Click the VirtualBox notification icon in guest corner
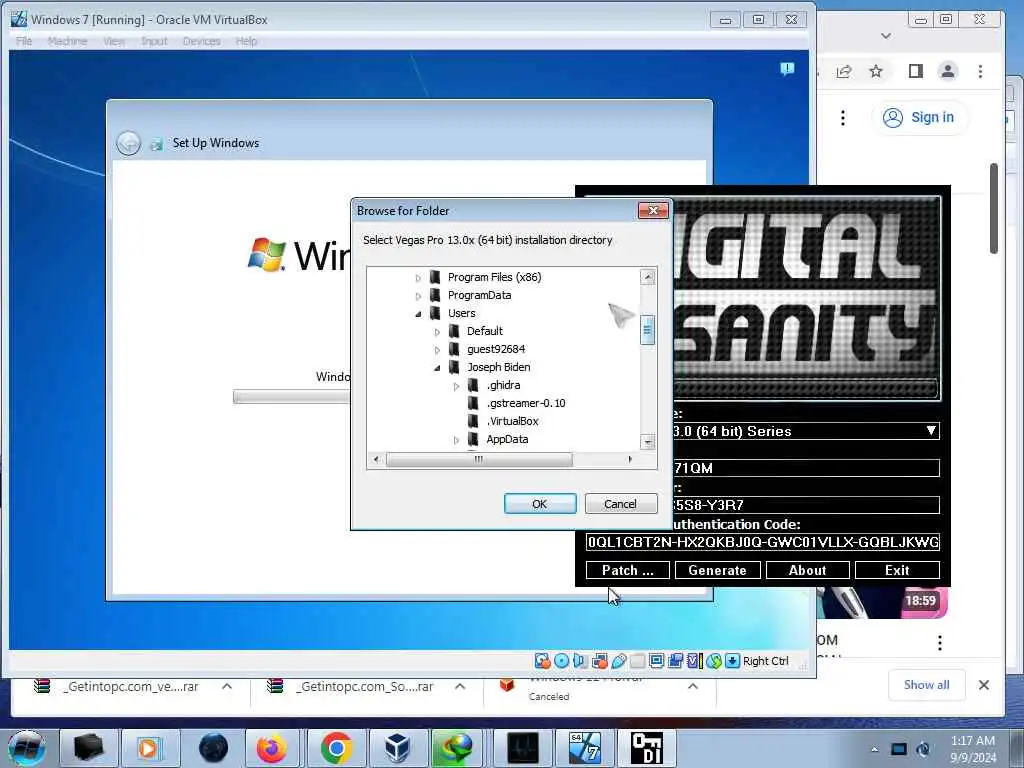Image resolution: width=1024 pixels, height=768 pixels. pos(788,69)
